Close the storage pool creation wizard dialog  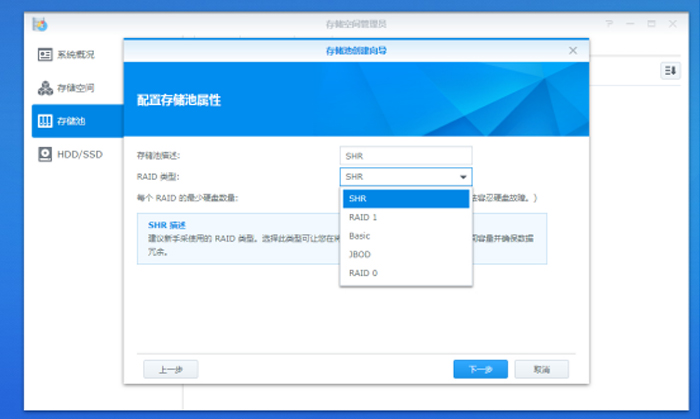coord(573,50)
